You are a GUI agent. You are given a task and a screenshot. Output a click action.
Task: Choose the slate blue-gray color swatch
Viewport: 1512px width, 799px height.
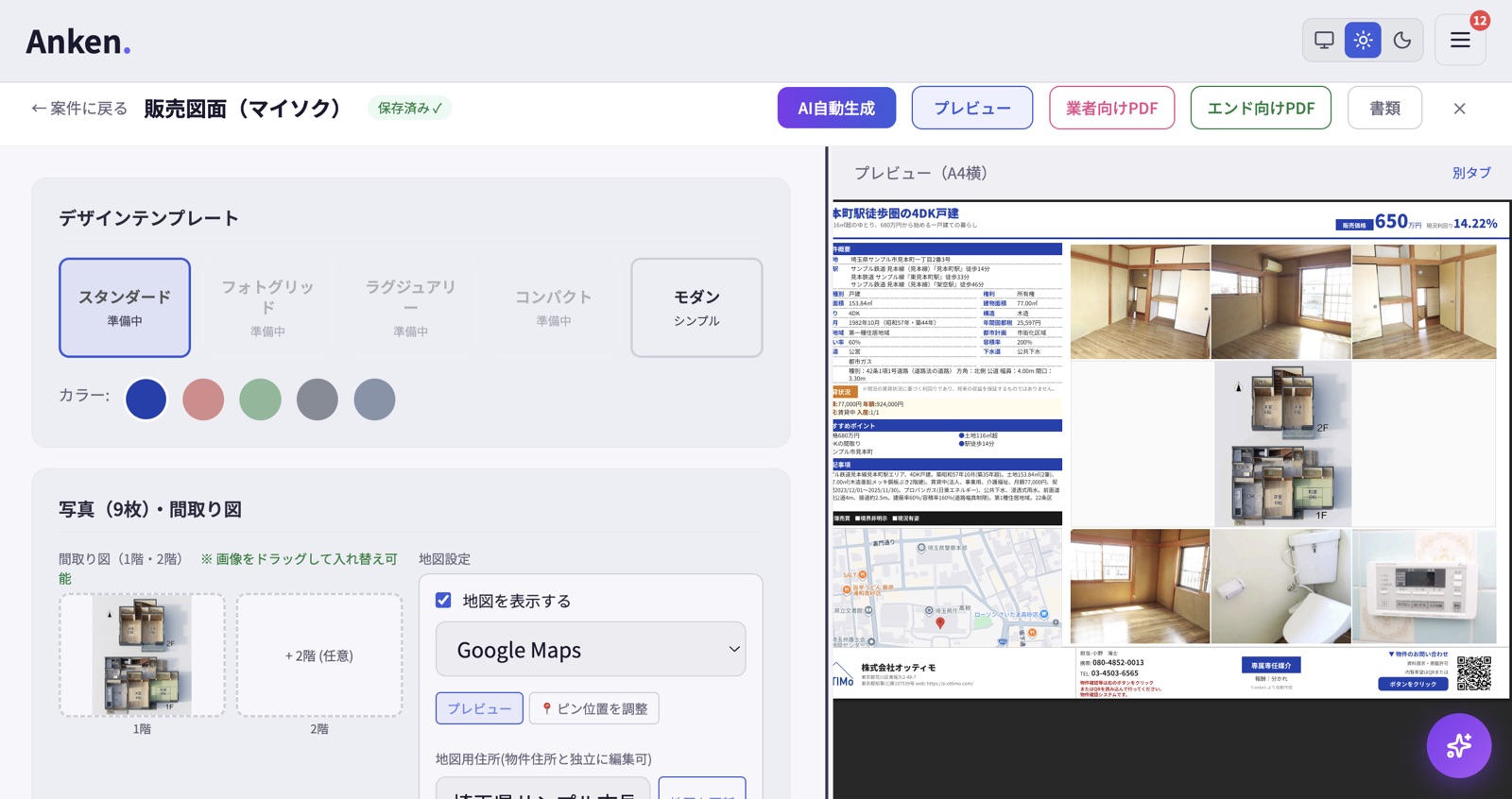pyautogui.click(x=374, y=399)
